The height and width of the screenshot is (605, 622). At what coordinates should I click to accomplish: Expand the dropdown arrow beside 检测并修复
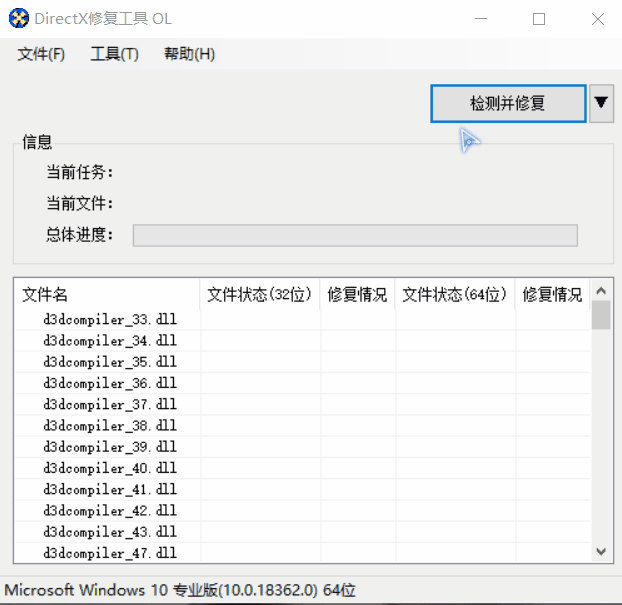(601, 103)
